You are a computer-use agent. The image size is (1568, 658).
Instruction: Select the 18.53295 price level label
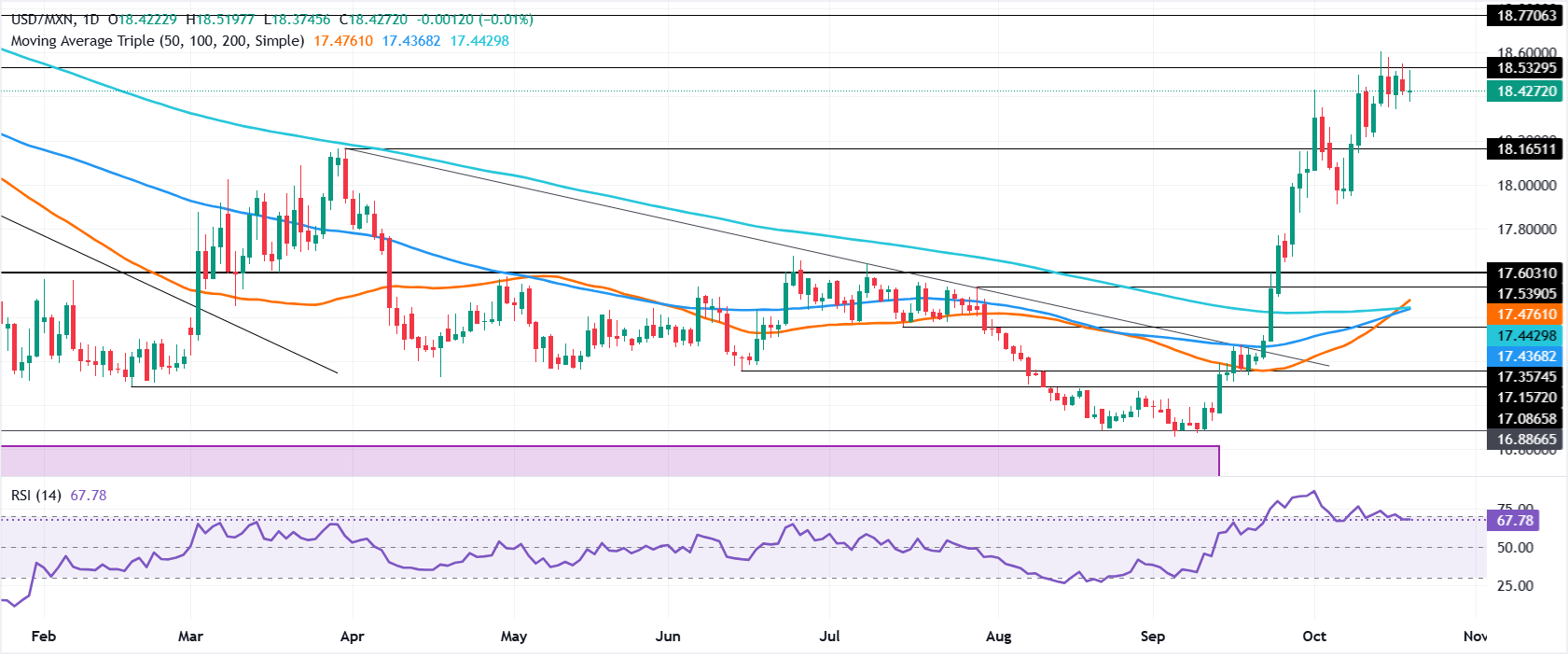pyautogui.click(x=1527, y=68)
